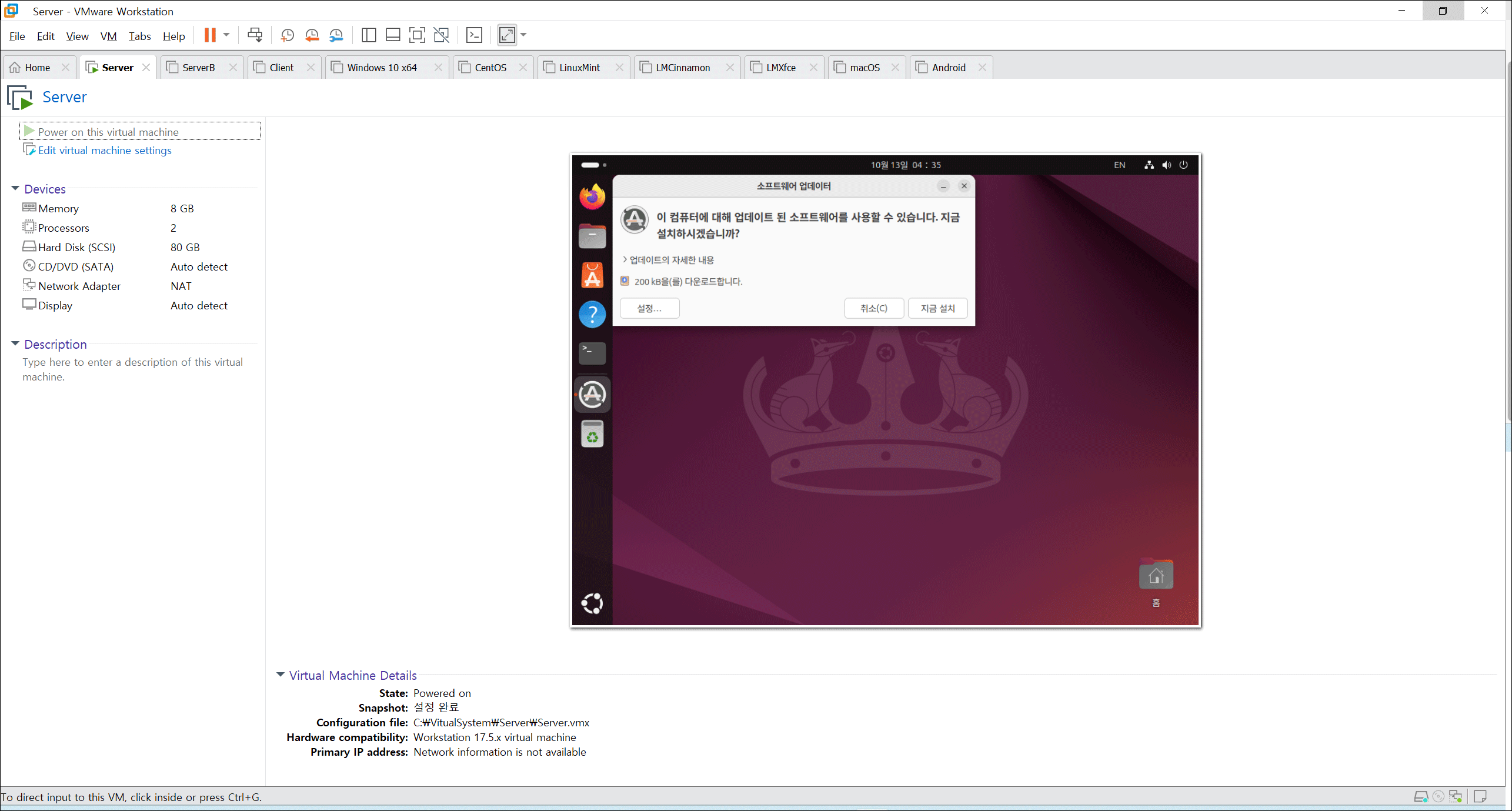Open the VM menu
The image size is (1512, 811).
[x=108, y=36]
